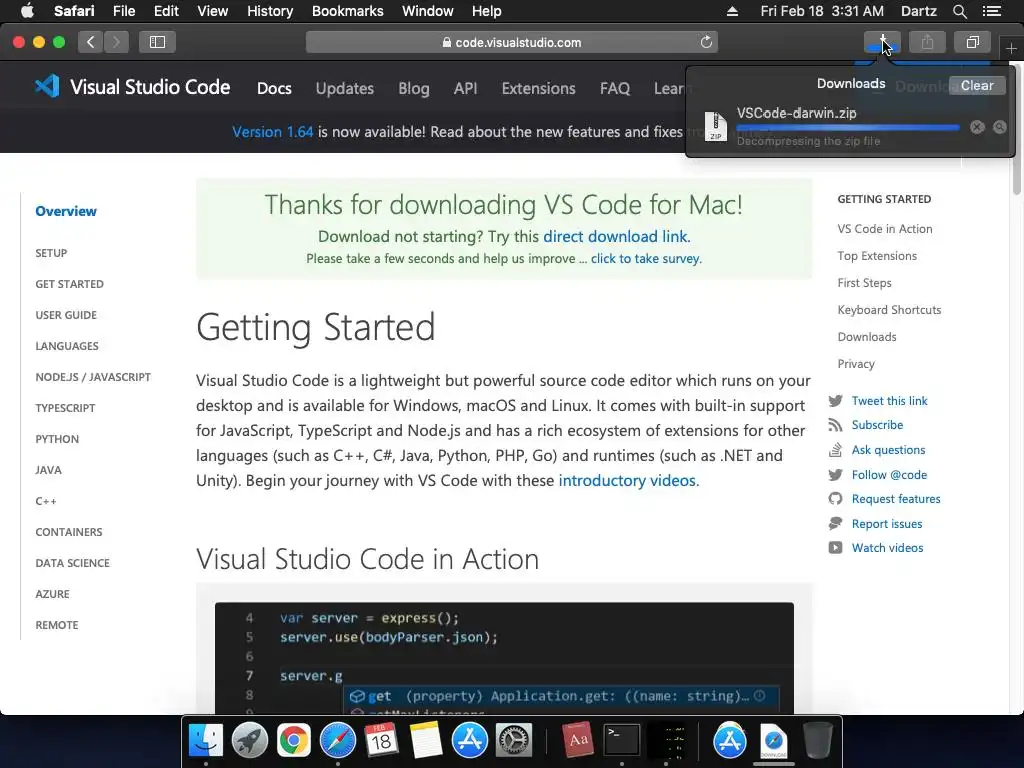The width and height of the screenshot is (1024, 768).
Task: Add a new tab with plus button
Action: pos(1011,48)
